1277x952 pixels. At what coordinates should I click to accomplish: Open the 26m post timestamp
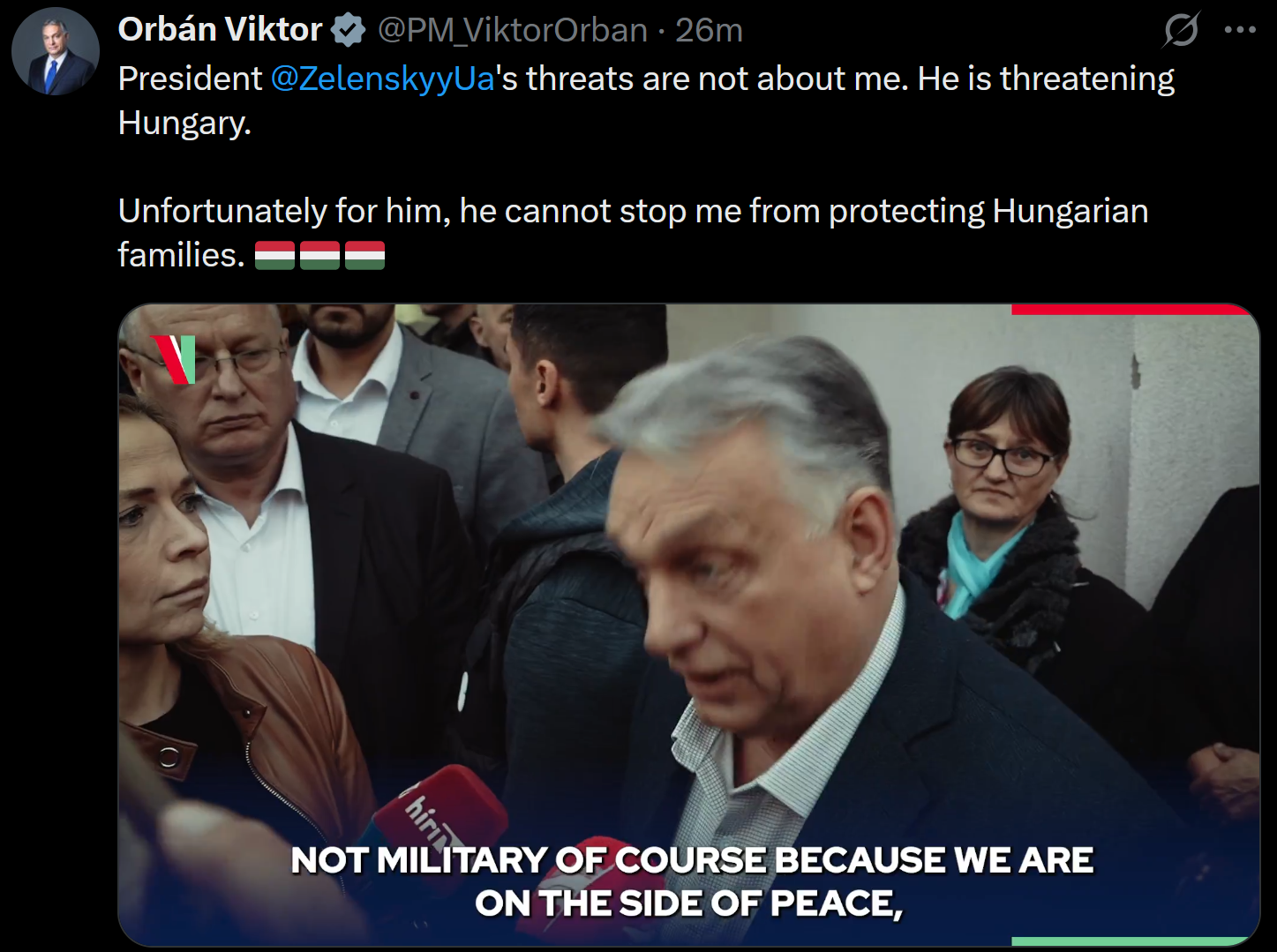(x=709, y=31)
